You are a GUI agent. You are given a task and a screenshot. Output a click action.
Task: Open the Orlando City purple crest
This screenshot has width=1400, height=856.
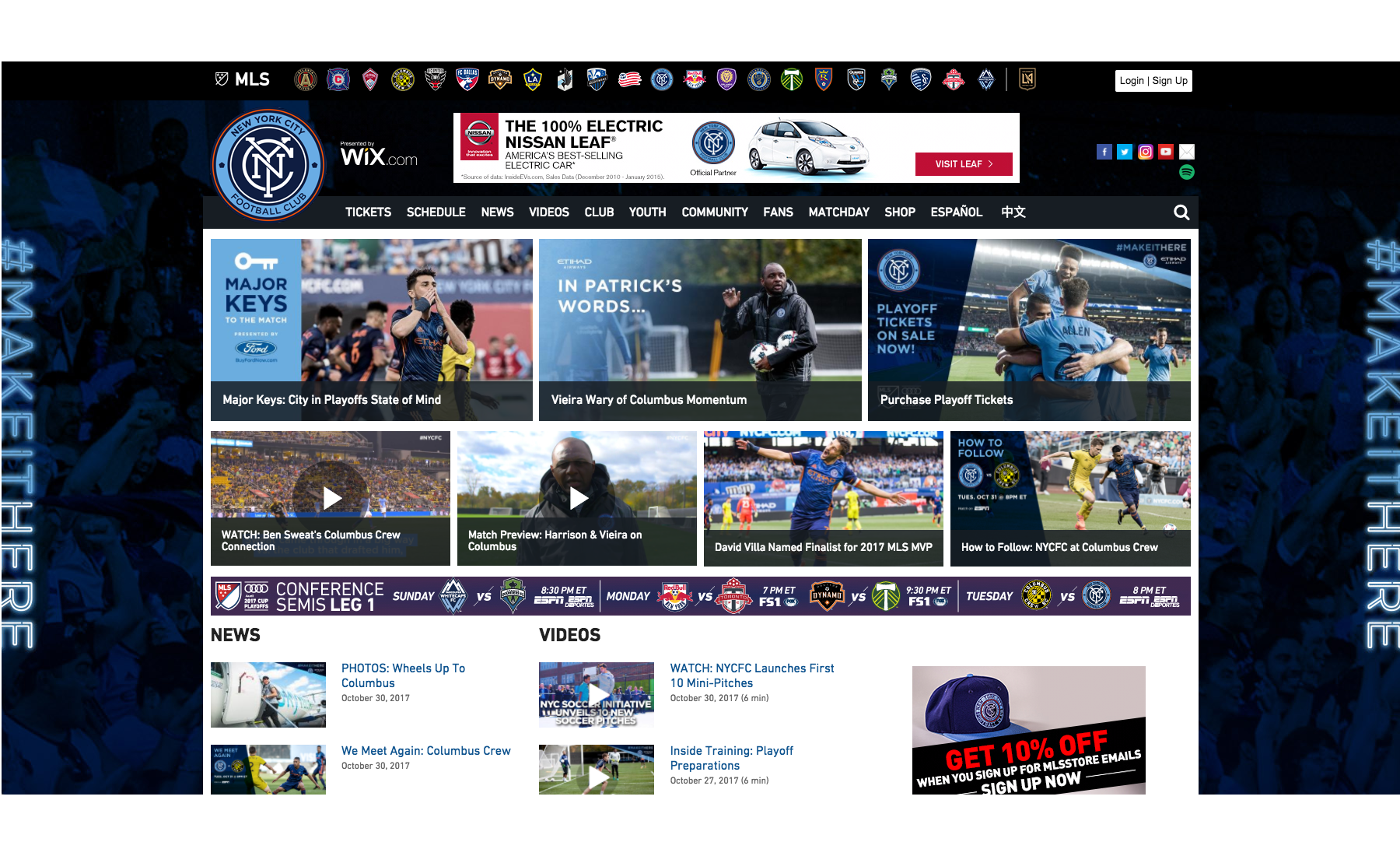(726, 79)
